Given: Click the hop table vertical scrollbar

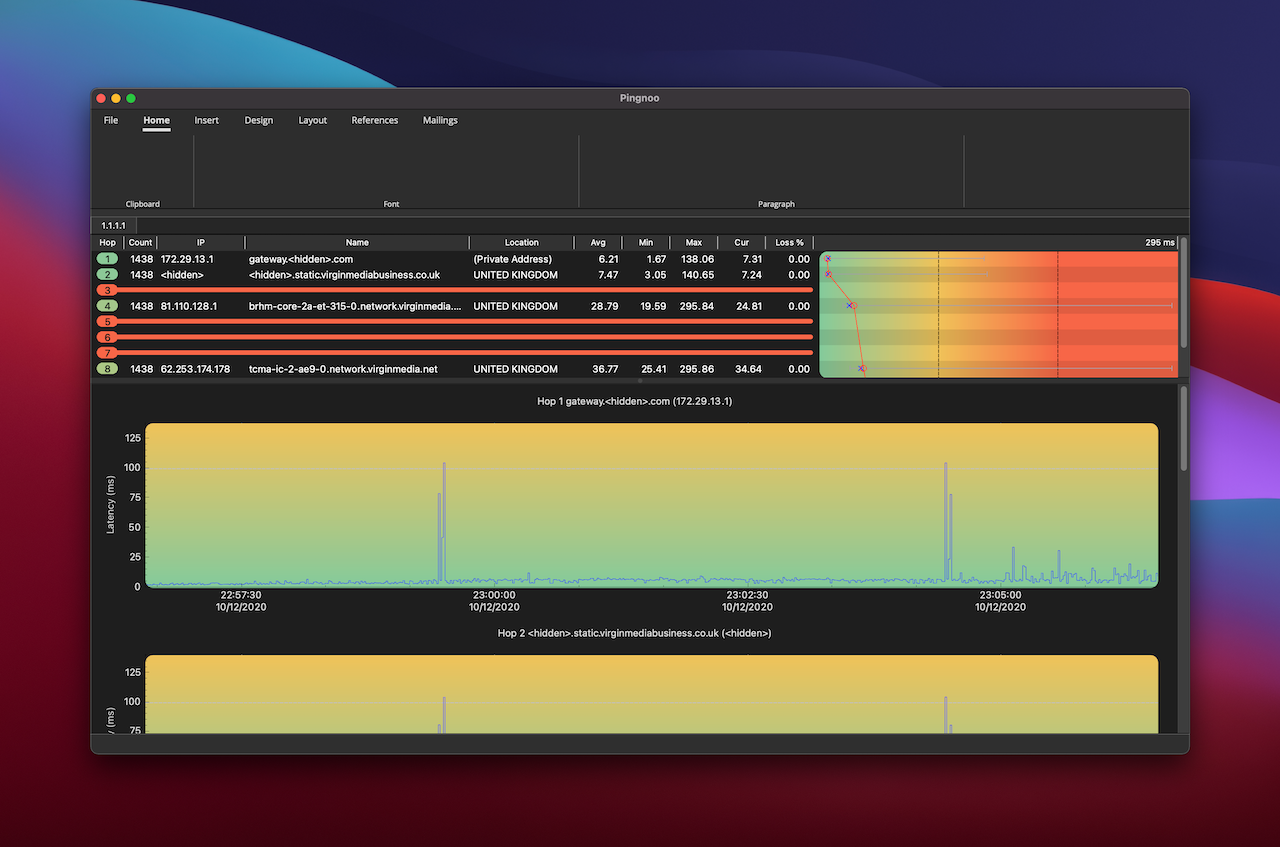Looking at the screenshot, I should pos(1184,292).
